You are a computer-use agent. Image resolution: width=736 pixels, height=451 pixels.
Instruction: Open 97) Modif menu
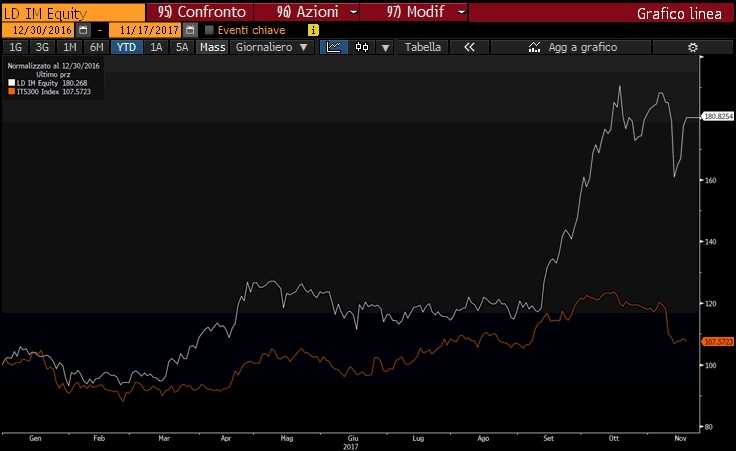(x=415, y=12)
